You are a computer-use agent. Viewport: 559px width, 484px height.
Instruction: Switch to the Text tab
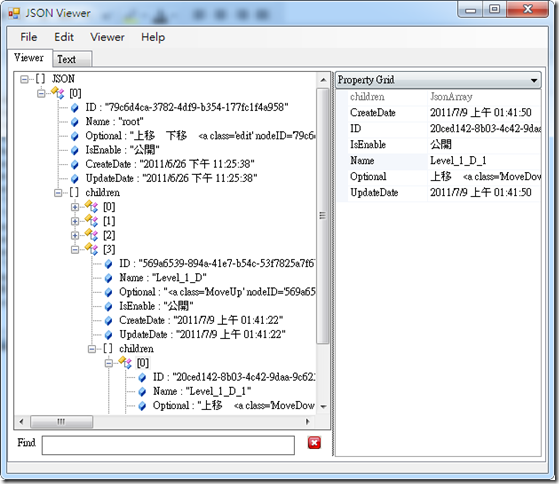72,59
